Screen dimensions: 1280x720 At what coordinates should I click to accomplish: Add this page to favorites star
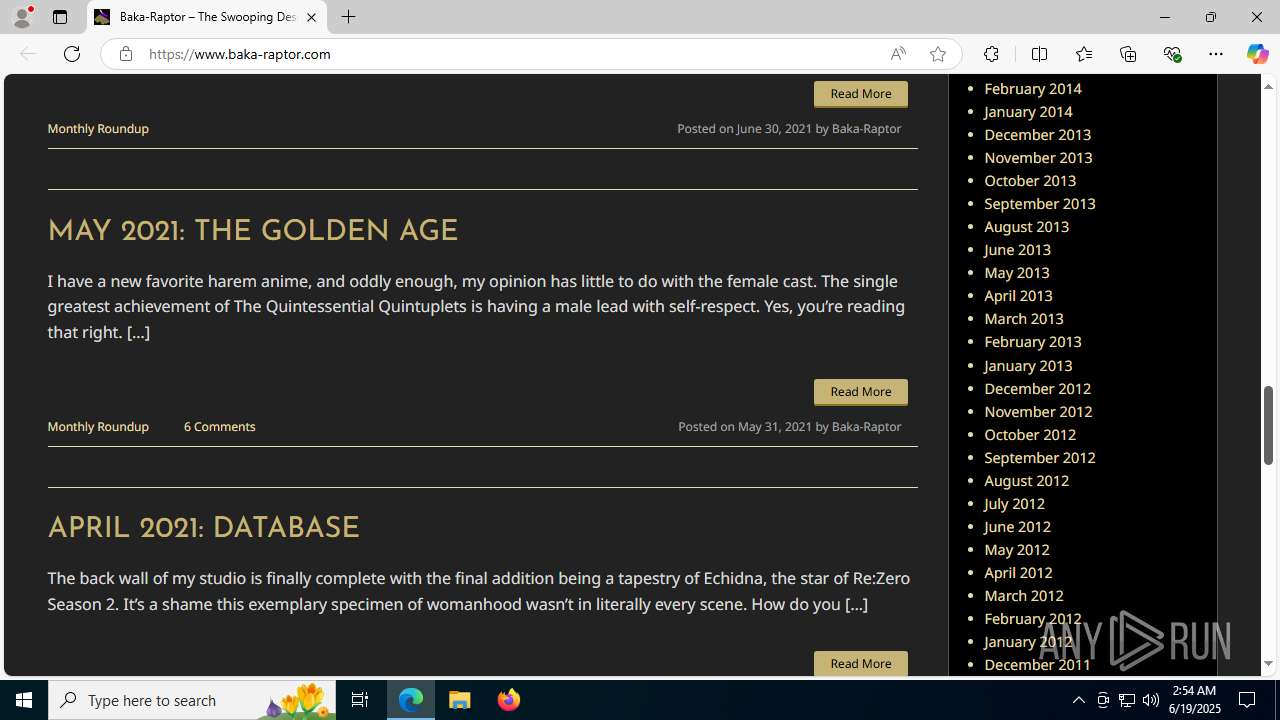pyautogui.click(x=937, y=54)
